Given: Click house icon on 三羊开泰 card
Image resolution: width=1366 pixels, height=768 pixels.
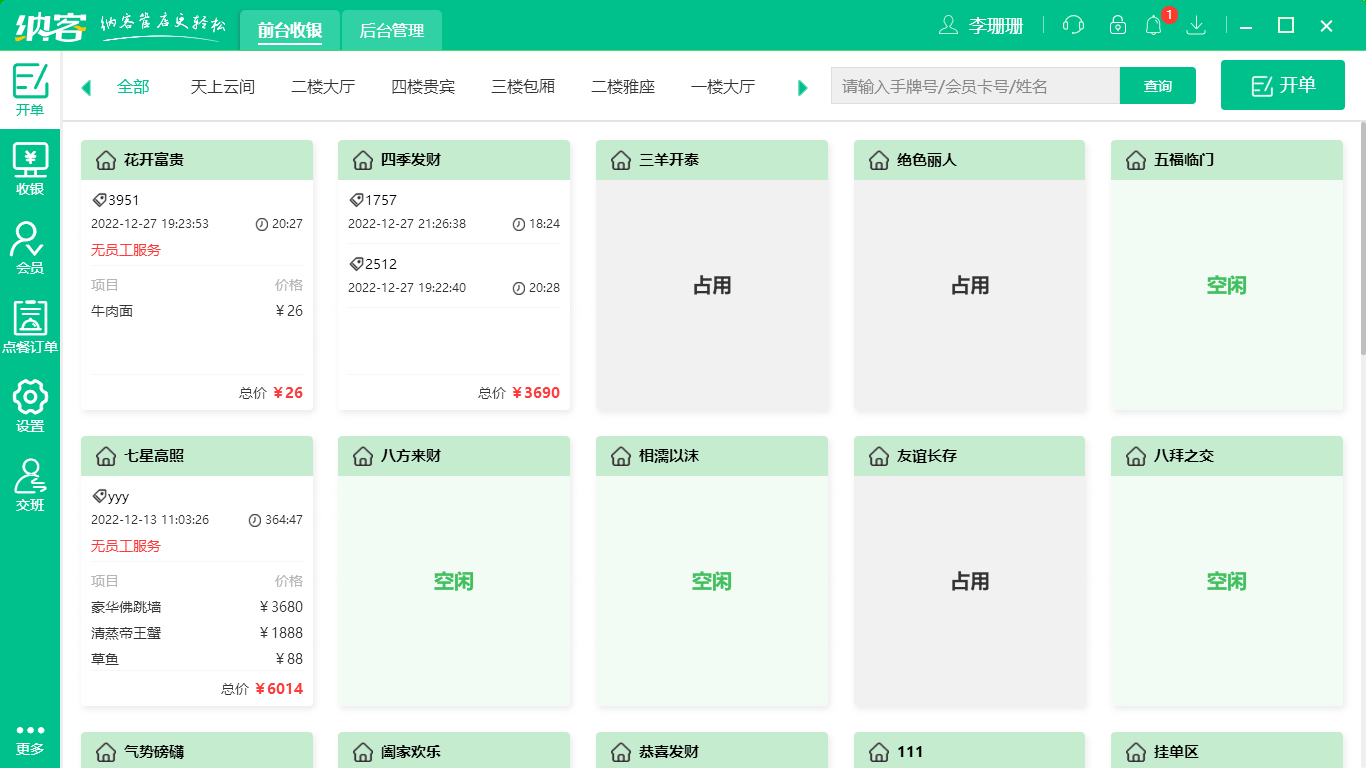Looking at the screenshot, I should pyautogui.click(x=620, y=160).
